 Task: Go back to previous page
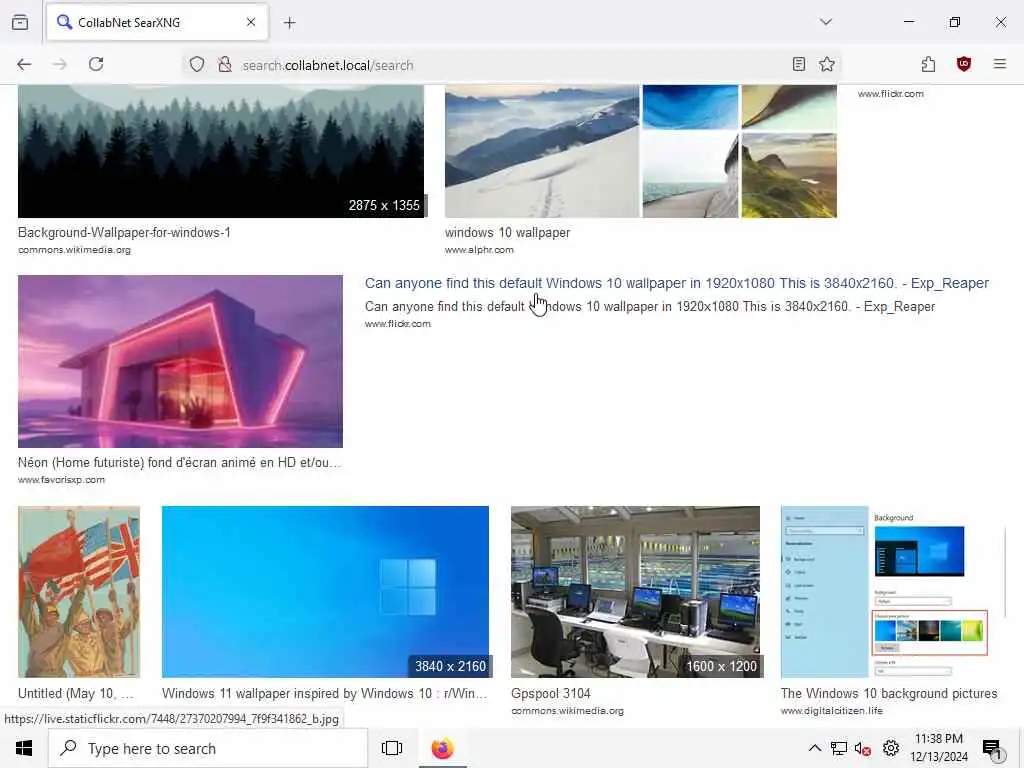coord(24,64)
